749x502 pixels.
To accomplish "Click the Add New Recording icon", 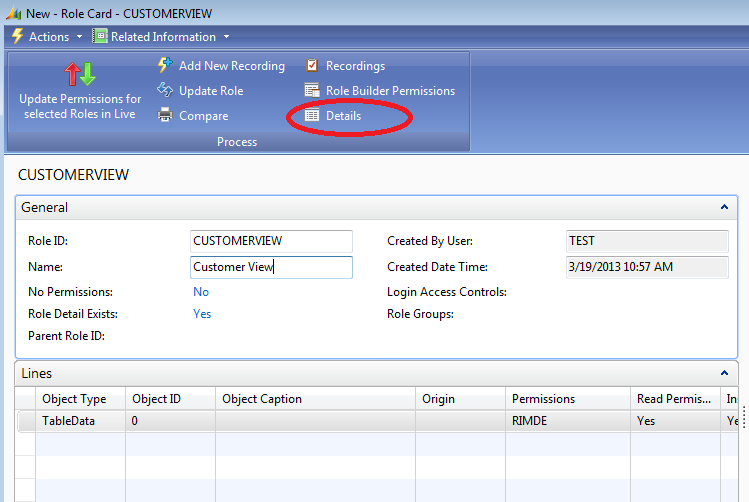I will pos(165,66).
